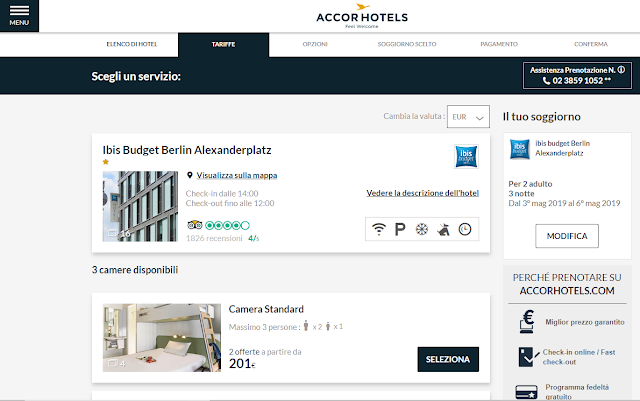Go to the Elenco di Hotel step tab
This screenshot has height=401, width=640.
tap(132, 44)
